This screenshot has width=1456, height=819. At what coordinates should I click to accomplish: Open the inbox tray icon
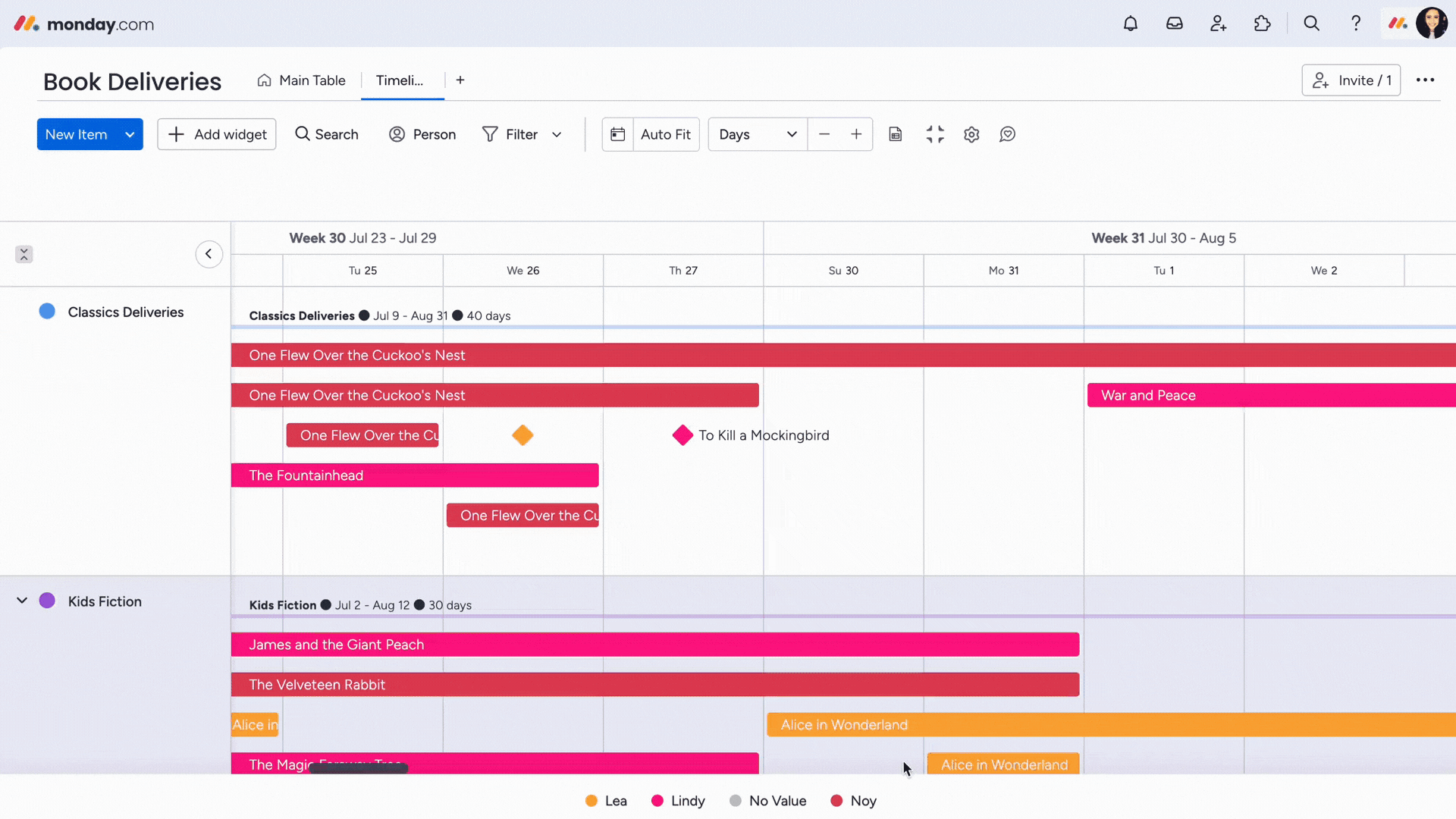click(x=1174, y=24)
